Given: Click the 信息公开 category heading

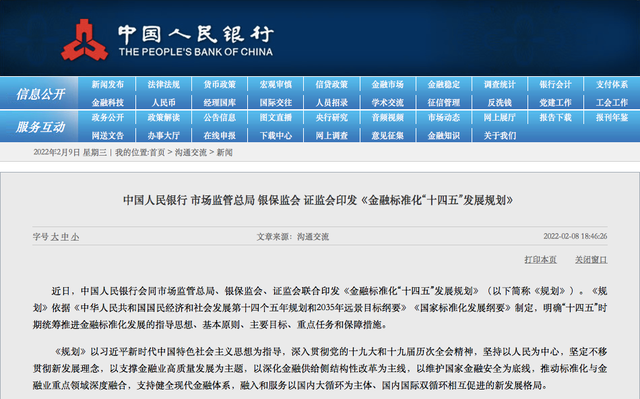Looking at the screenshot, I should tap(40, 94).
